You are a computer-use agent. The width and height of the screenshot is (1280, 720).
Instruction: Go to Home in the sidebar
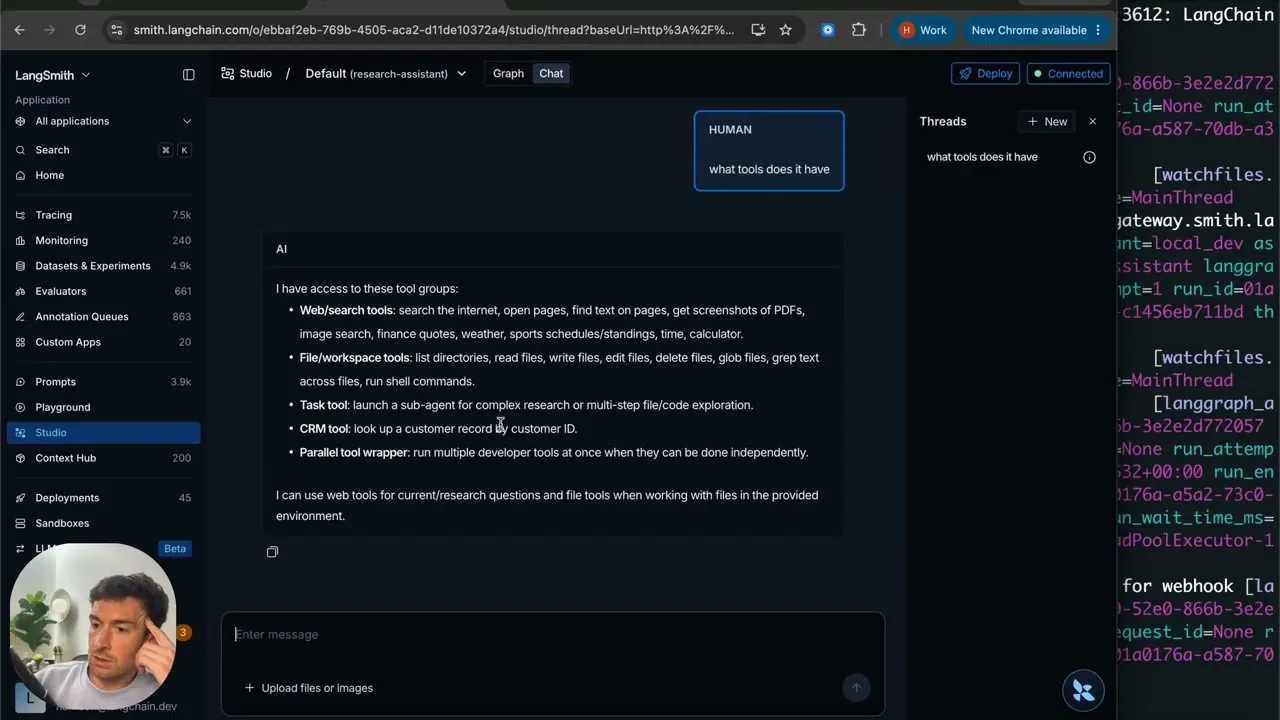pyautogui.click(x=103, y=175)
